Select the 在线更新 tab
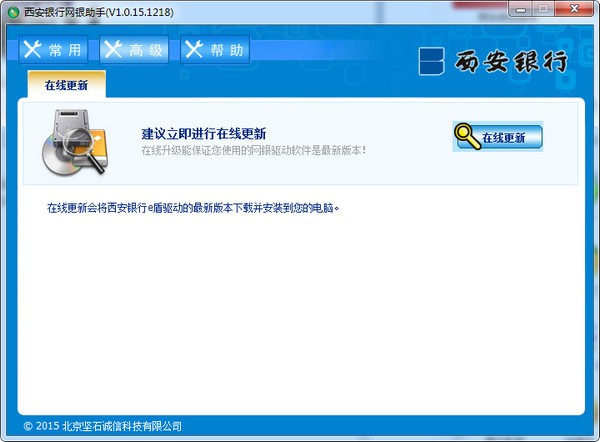The height and width of the screenshot is (442, 600). click(x=67, y=85)
